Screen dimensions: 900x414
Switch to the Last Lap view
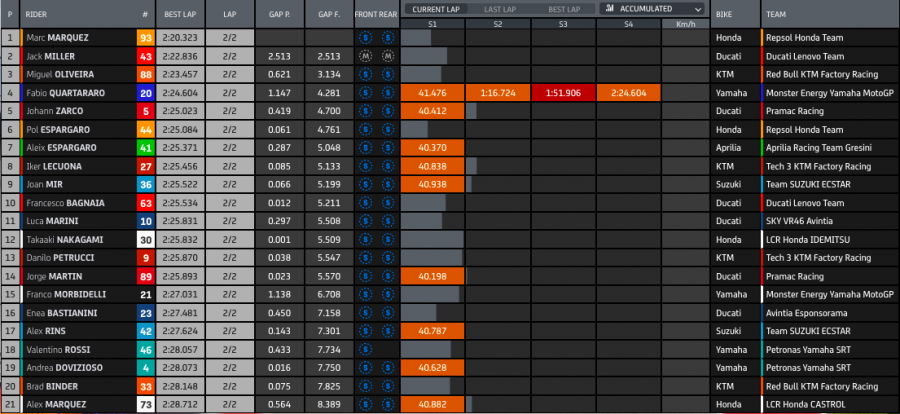coord(497,8)
